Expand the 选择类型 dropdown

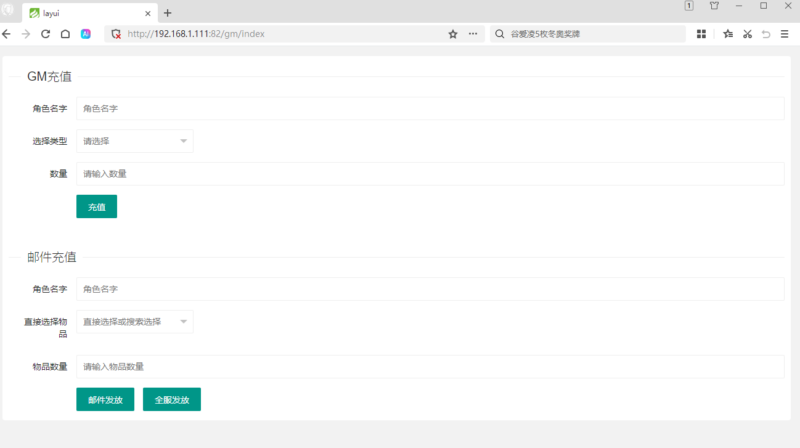135,141
